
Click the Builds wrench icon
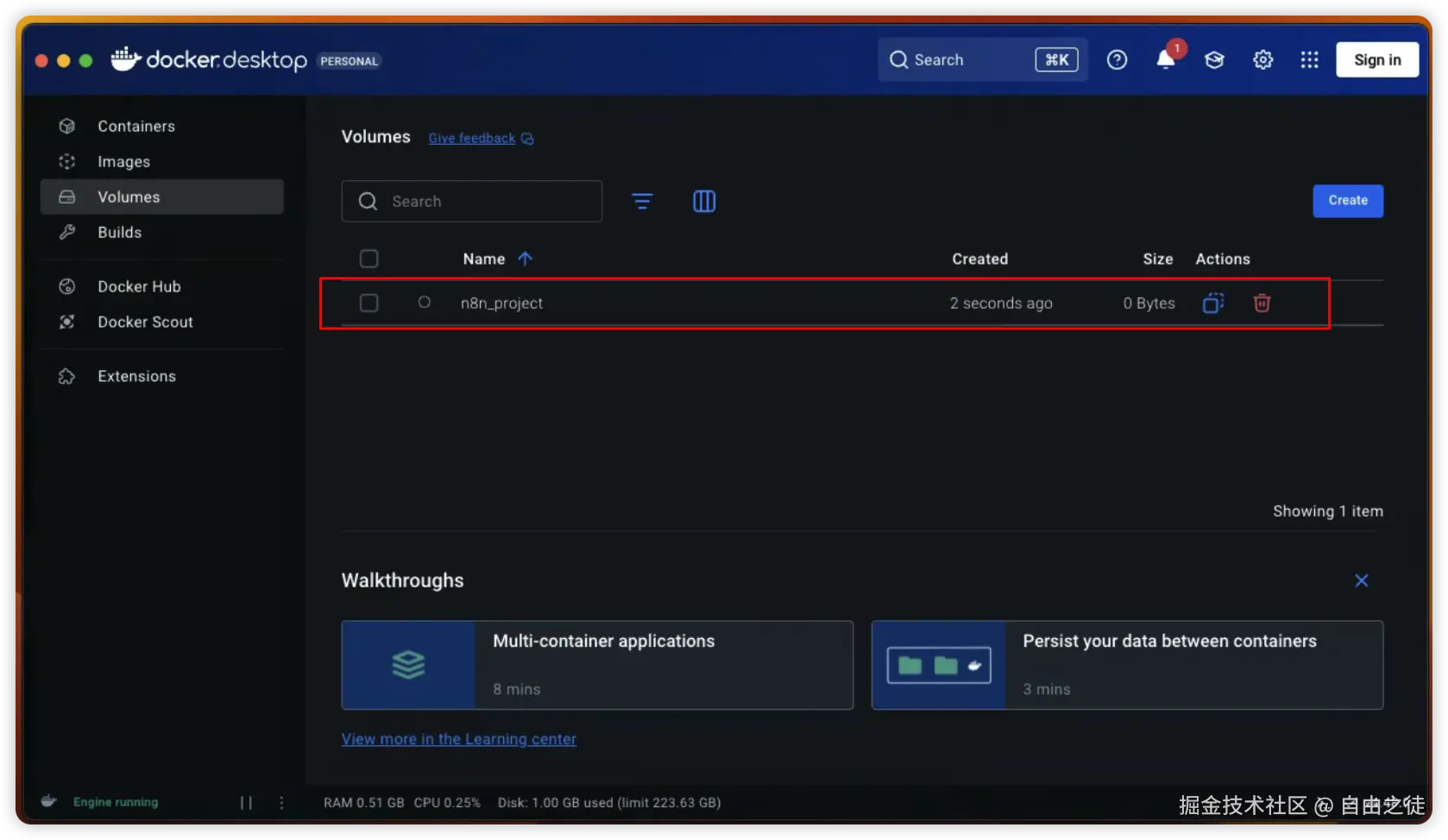pyautogui.click(x=67, y=232)
